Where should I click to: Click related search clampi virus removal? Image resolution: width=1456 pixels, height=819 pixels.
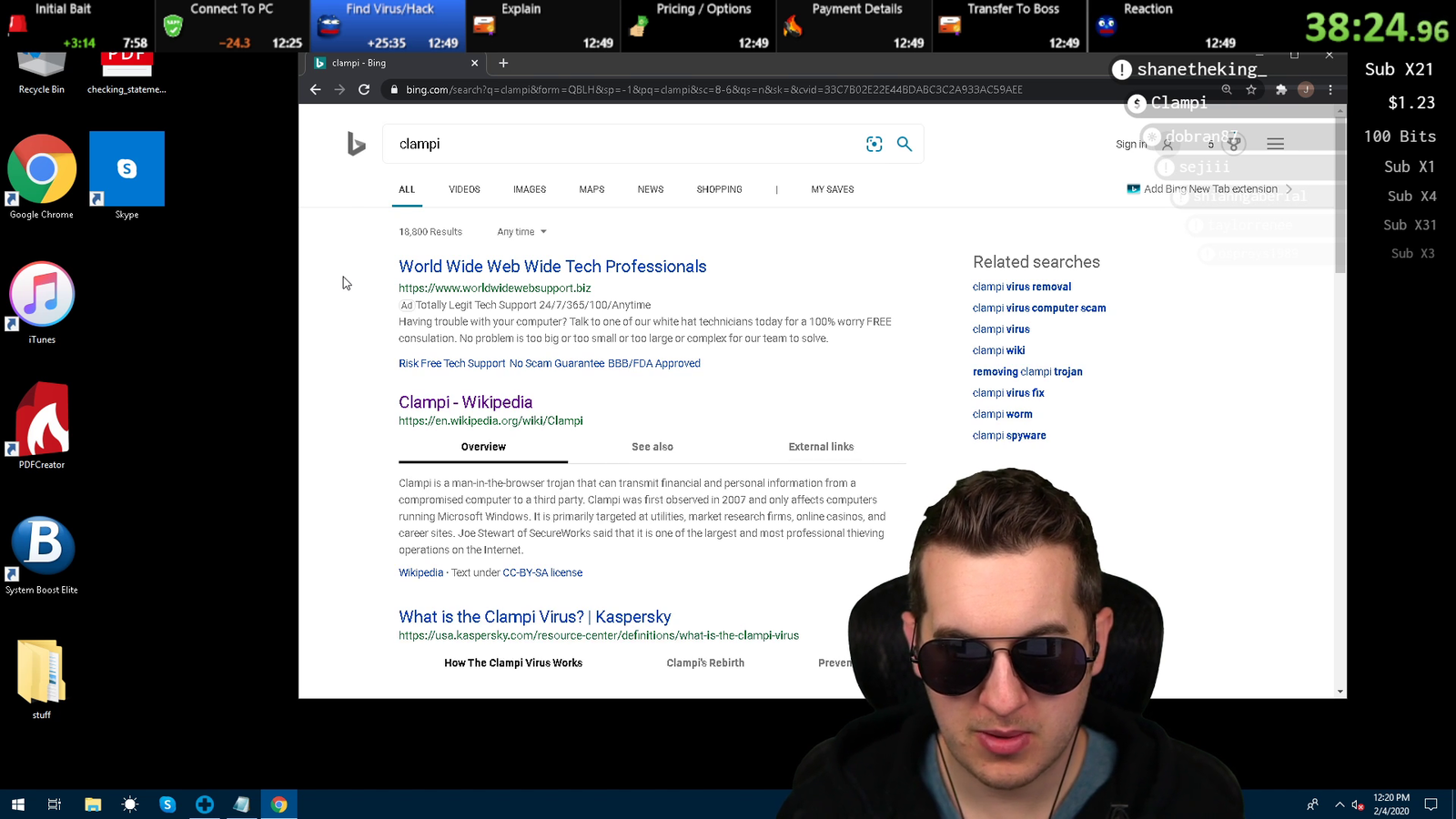(x=1022, y=287)
